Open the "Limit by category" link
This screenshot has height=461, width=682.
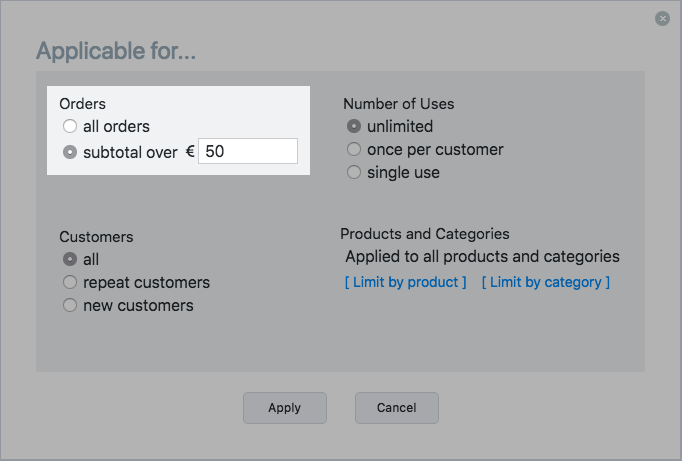545,282
